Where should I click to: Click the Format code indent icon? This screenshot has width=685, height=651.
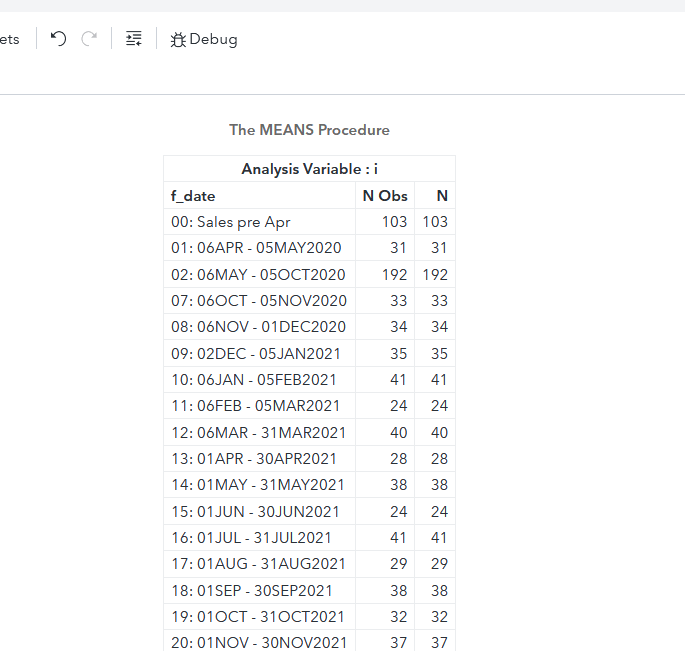tap(134, 39)
